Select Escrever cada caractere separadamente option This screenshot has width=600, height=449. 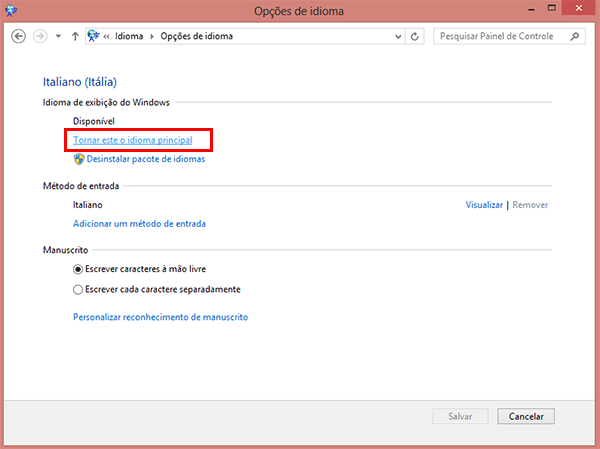[x=157, y=289]
